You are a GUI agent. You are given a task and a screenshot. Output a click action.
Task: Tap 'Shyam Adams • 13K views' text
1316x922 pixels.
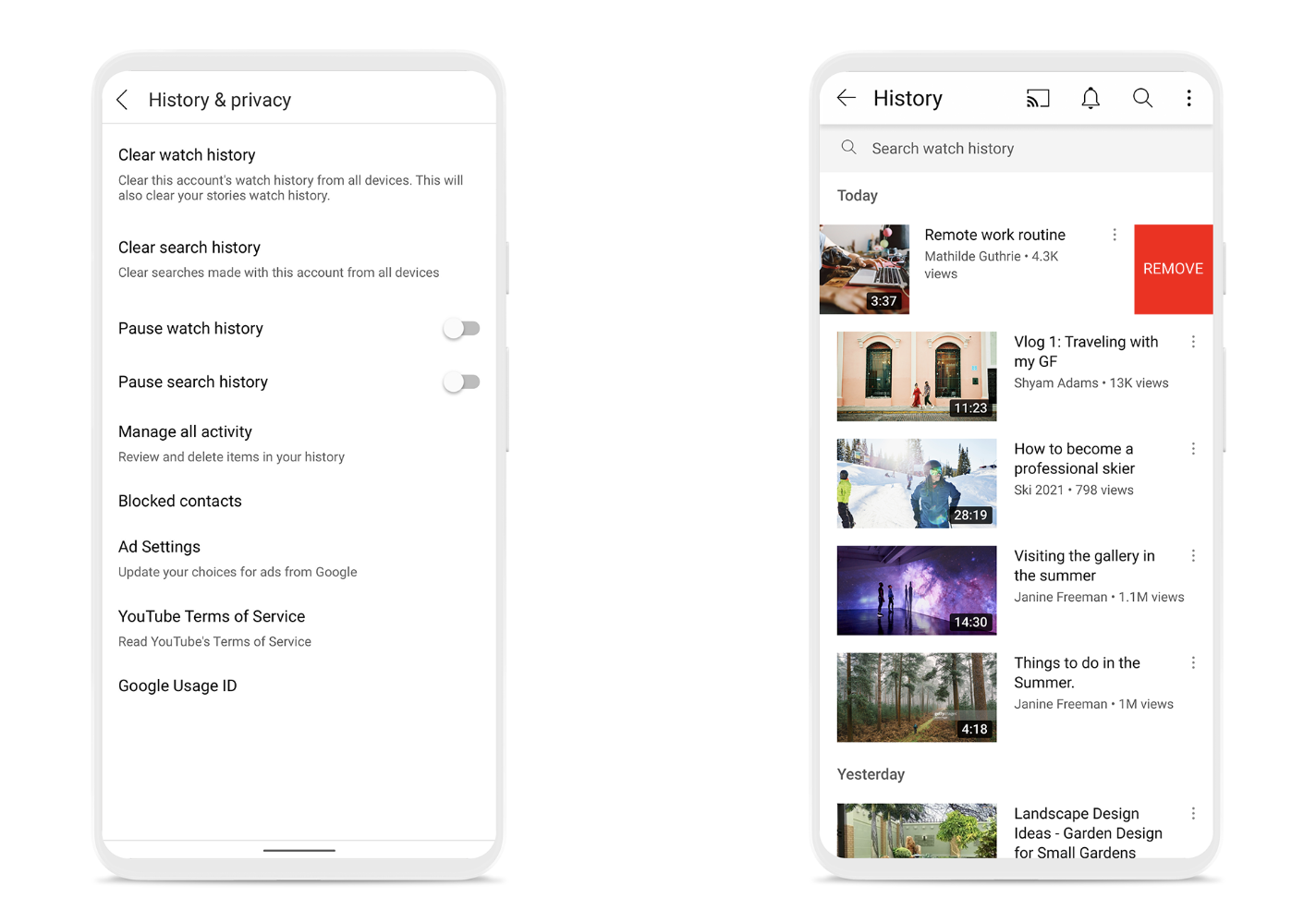point(1091,383)
